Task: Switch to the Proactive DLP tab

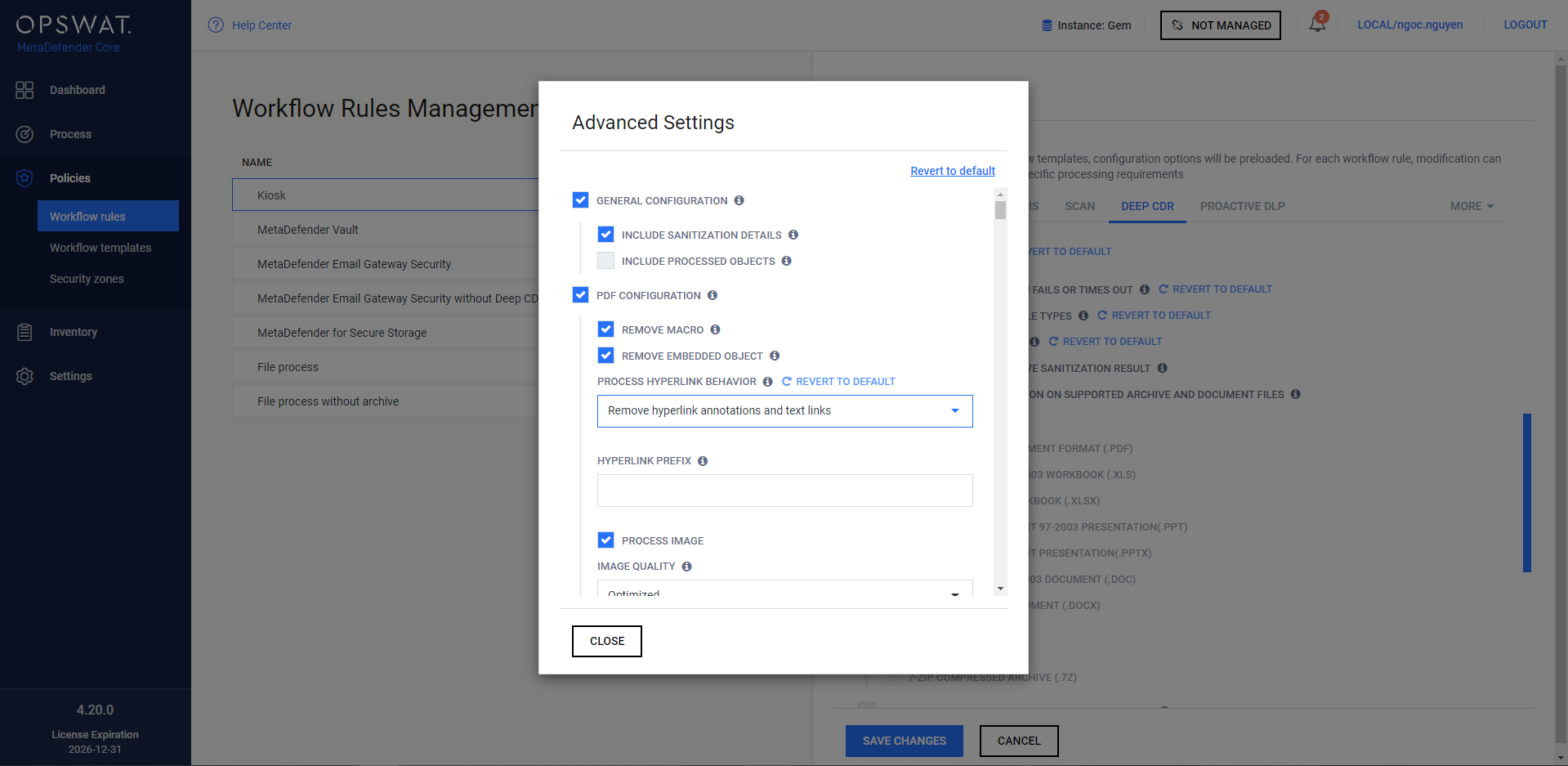Action: click(1242, 206)
